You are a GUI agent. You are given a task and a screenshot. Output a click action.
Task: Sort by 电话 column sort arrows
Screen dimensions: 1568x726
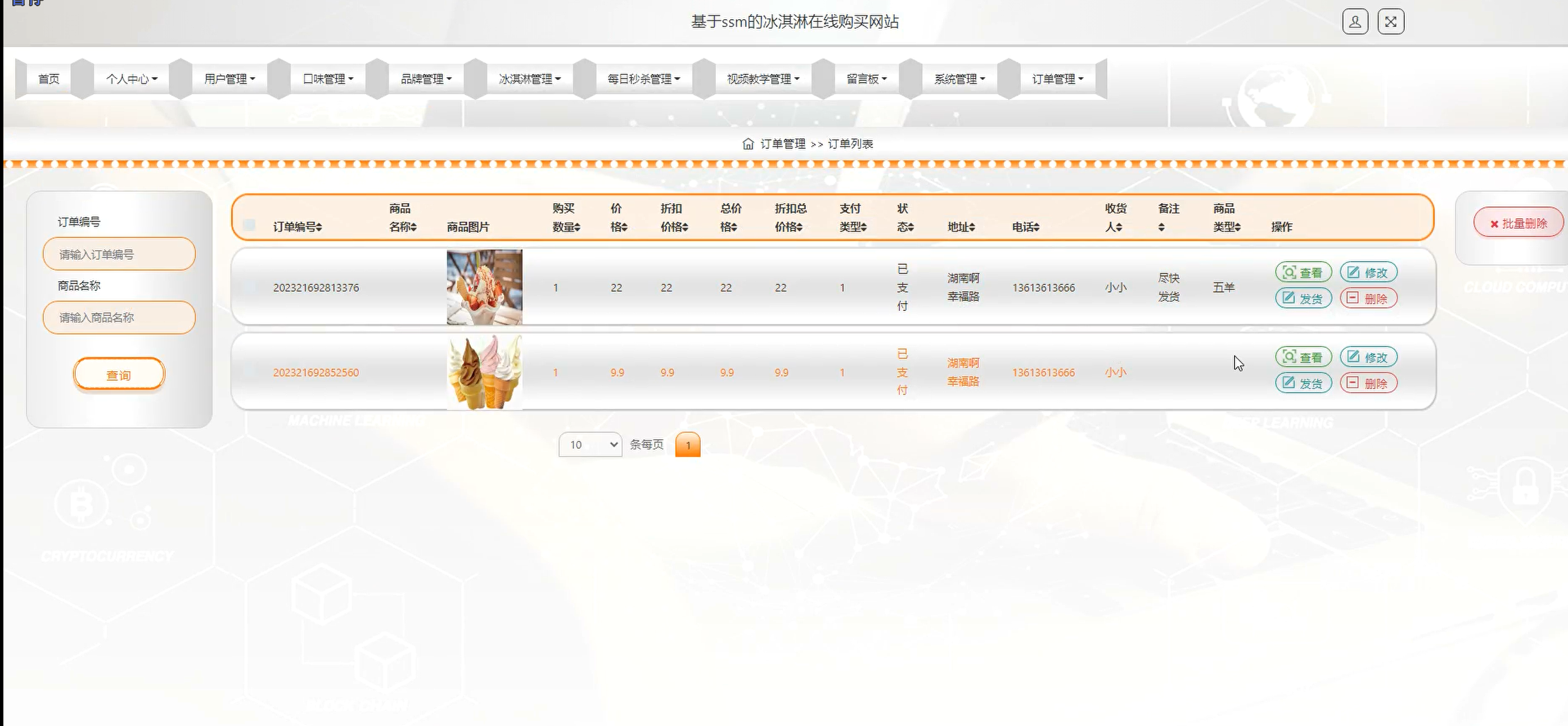[1036, 227]
